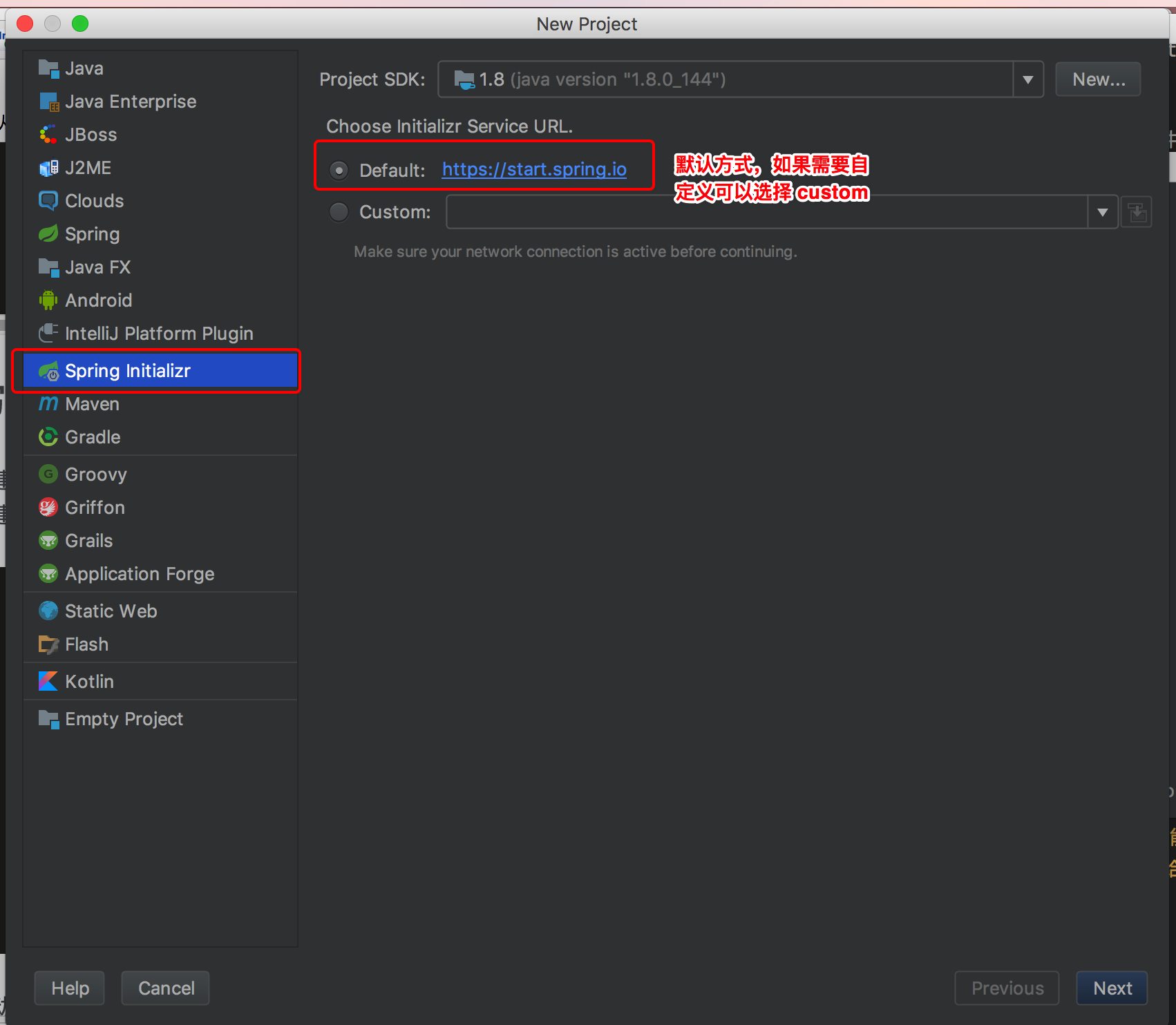
Task: Click the Griffon red icon
Action: [x=48, y=508]
